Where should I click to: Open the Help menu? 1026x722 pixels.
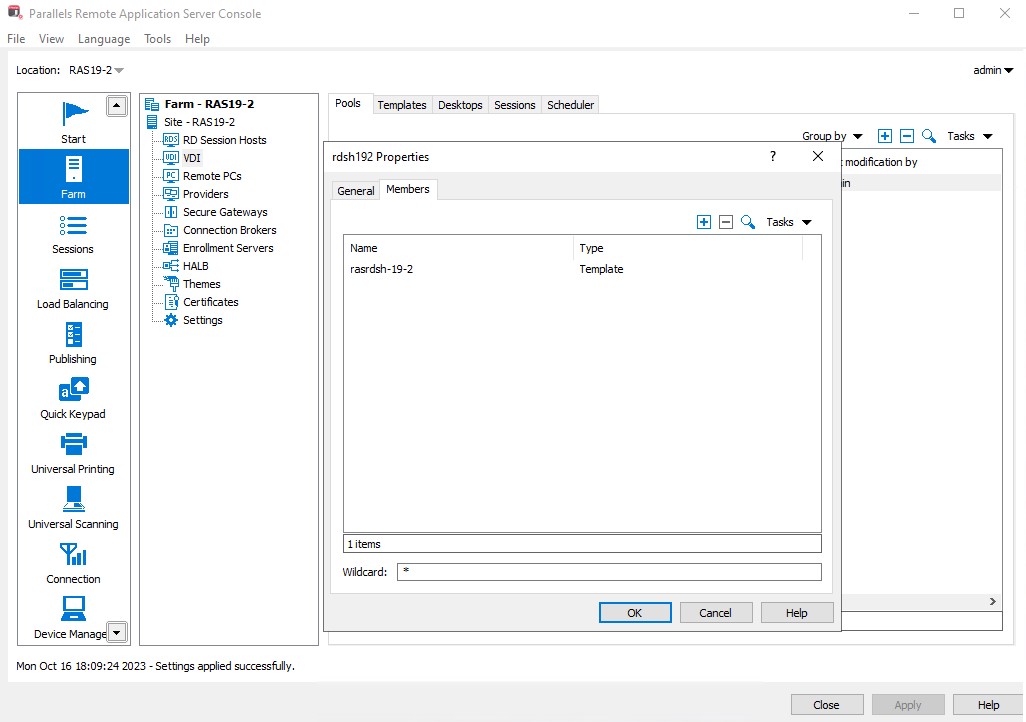(197, 39)
